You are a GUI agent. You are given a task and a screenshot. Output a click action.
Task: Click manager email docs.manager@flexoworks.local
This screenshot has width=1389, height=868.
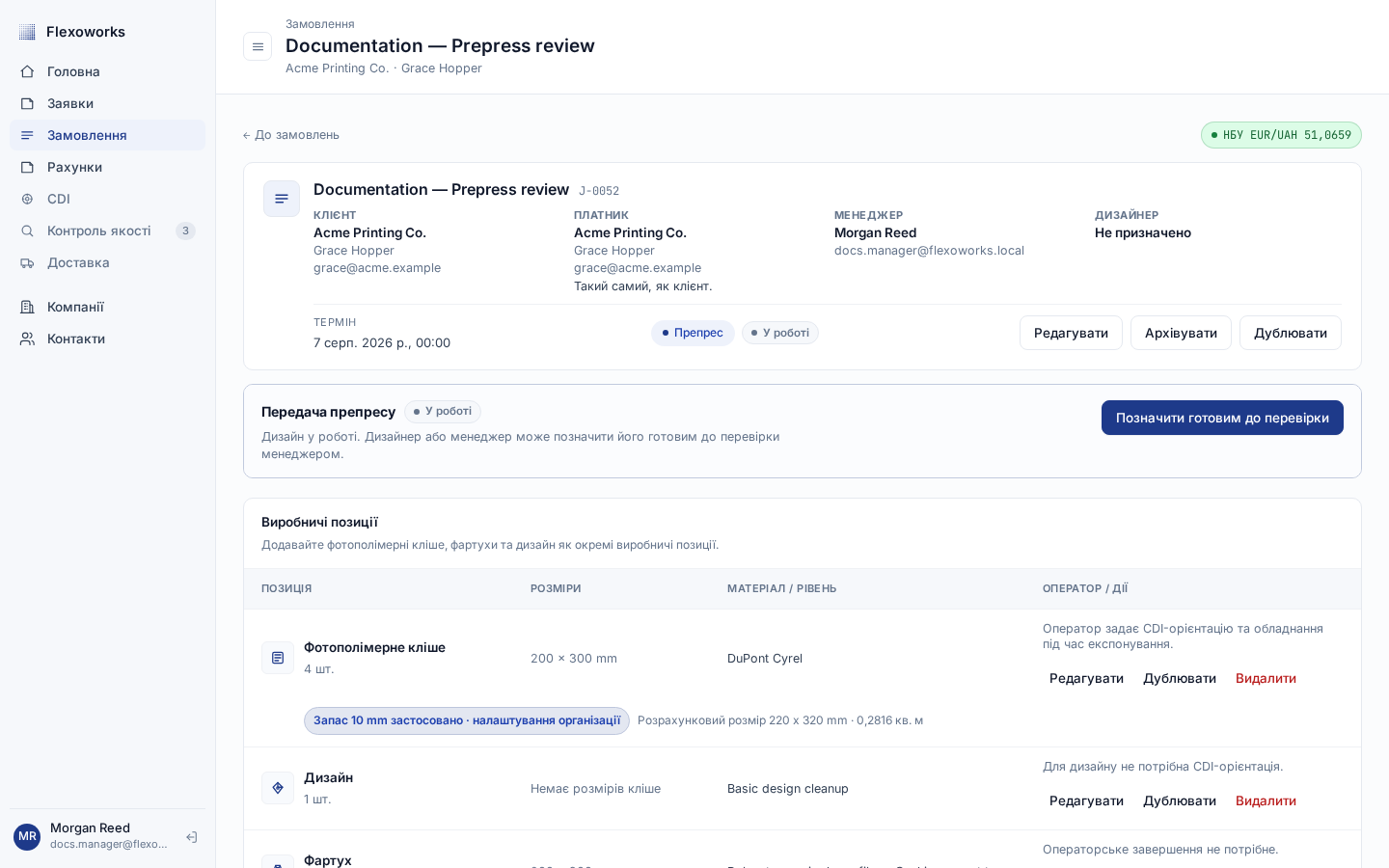pos(929,251)
